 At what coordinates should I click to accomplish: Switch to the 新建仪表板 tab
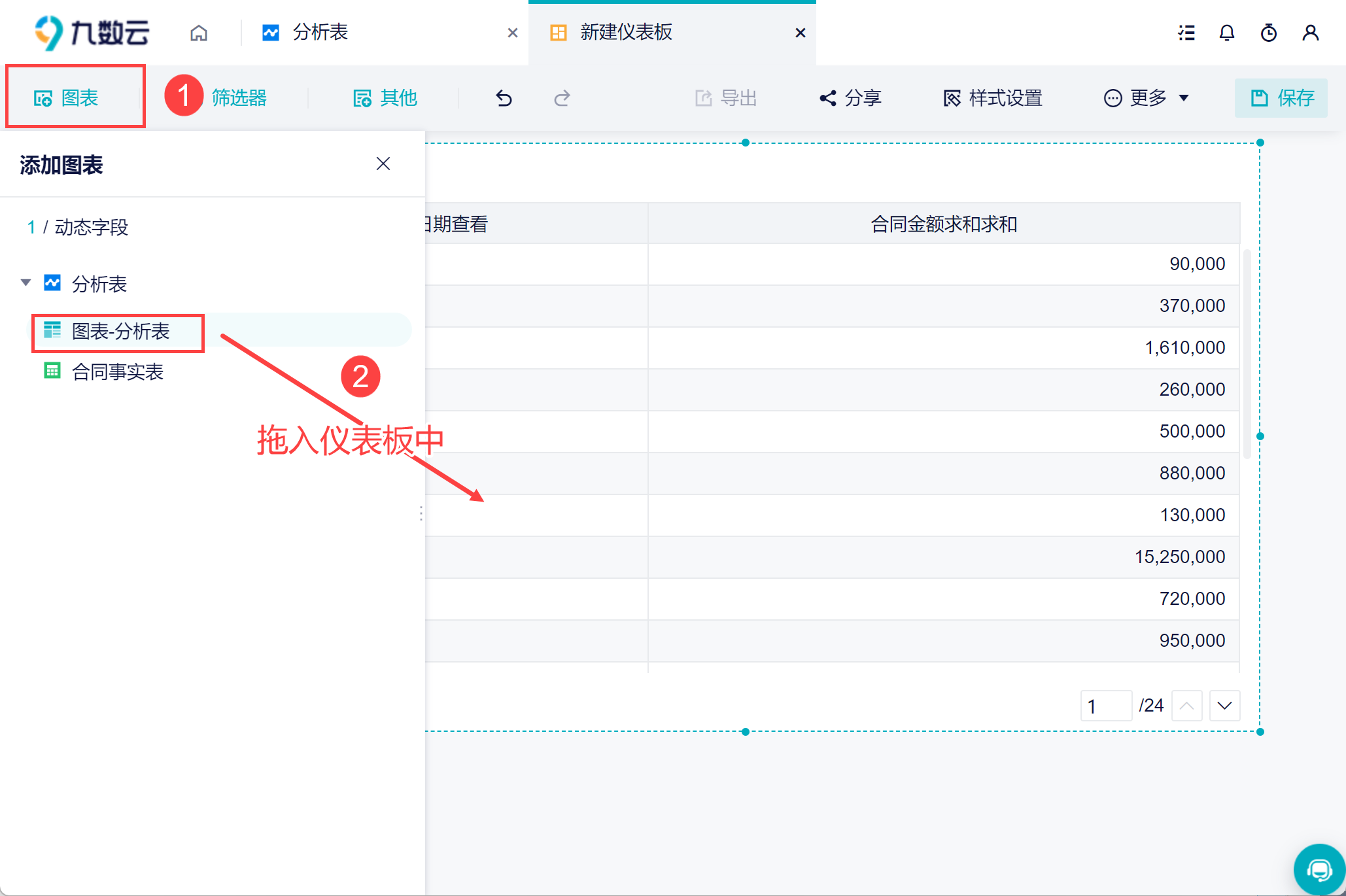tap(626, 33)
